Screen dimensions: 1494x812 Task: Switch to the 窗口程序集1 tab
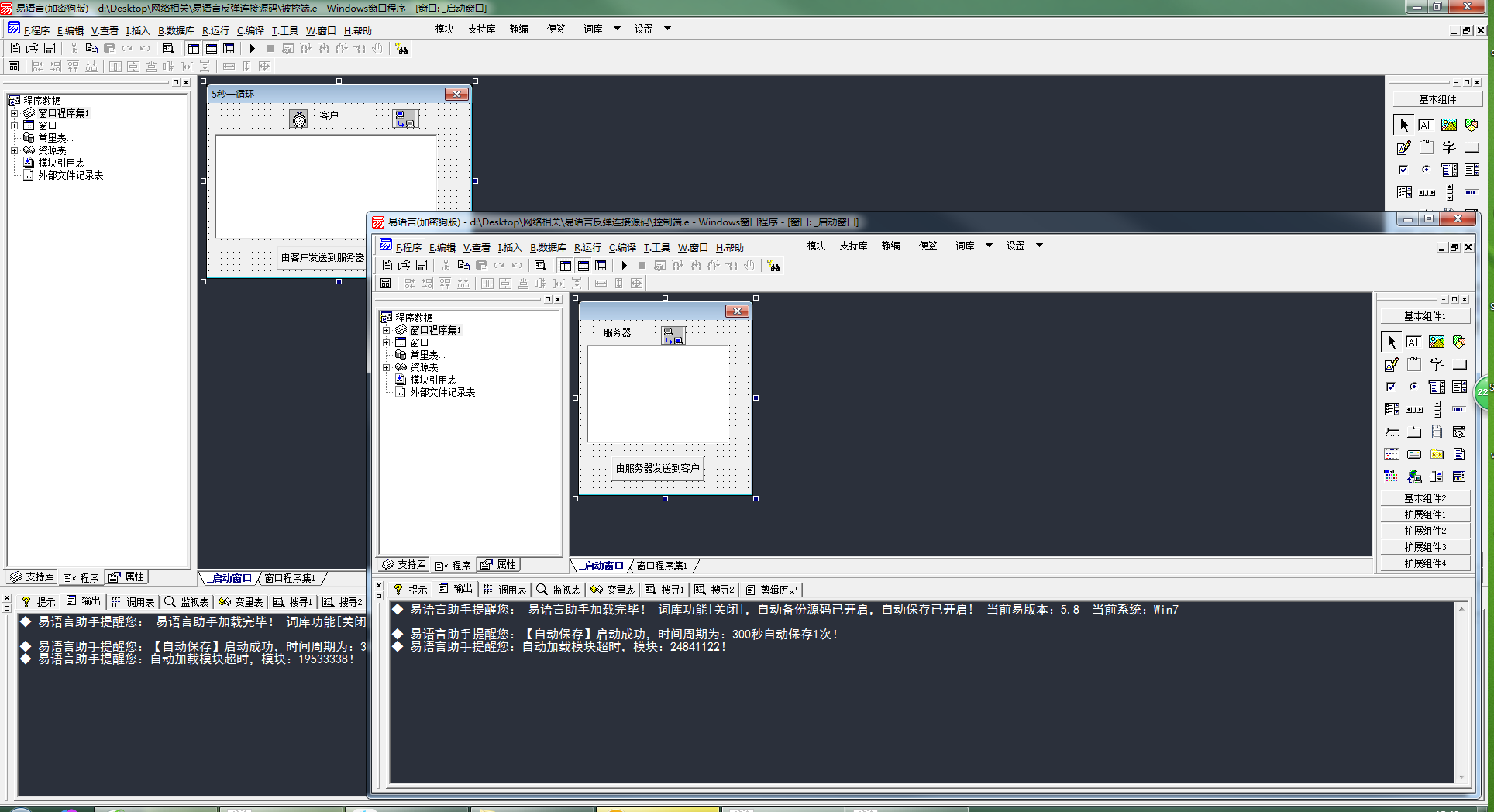click(662, 566)
